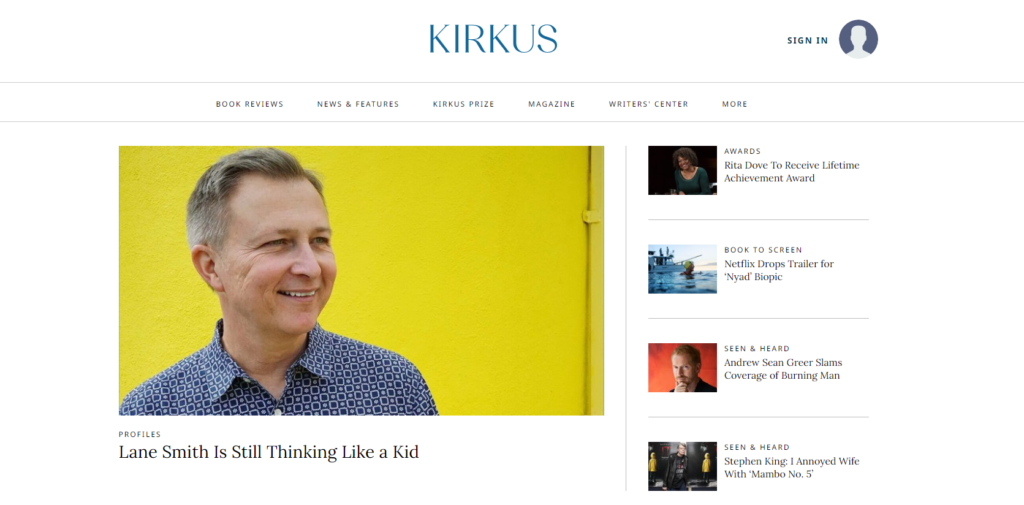This screenshot has height=505, width=1024.
Task: Expand the More navigation menu
Action: click(x=735, y=104)
